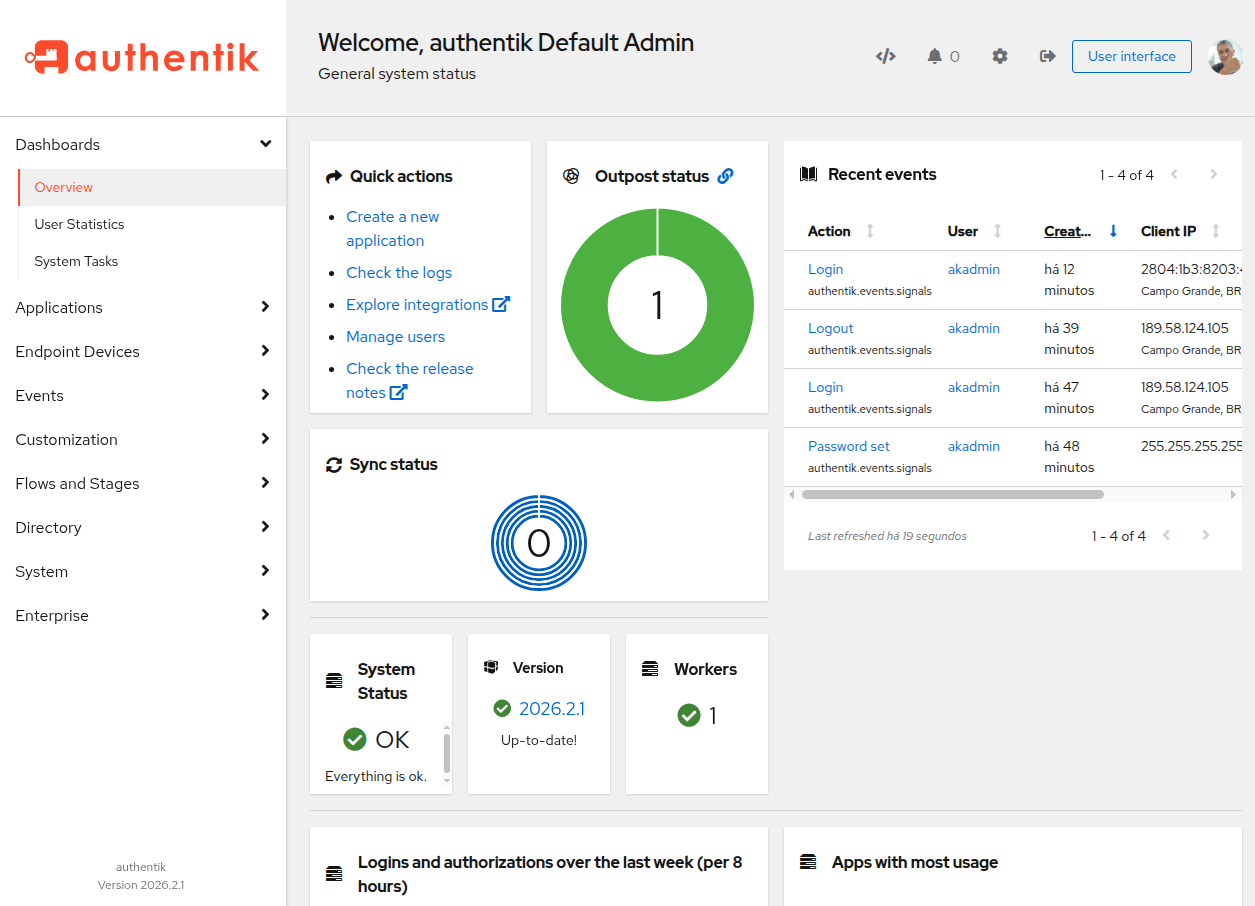Click the Recent events horizontal scrollbar
Screen dimensions: 1255x906
coord(952,494)
